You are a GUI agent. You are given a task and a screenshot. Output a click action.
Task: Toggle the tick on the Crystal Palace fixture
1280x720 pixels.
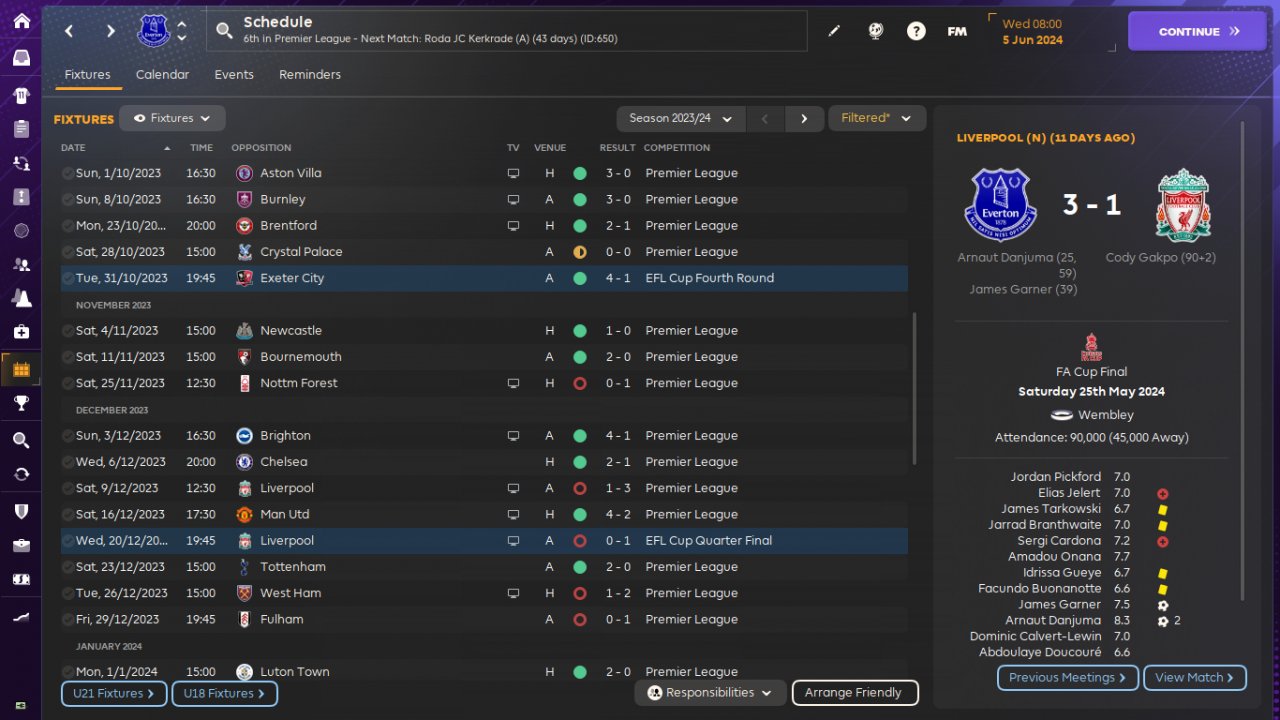(67, 252)
